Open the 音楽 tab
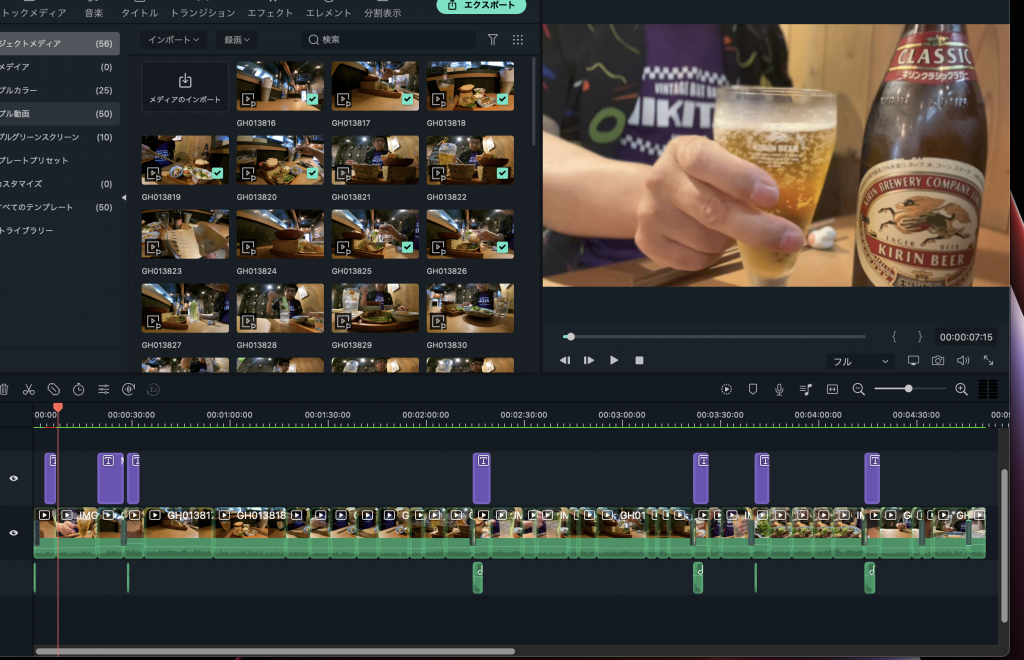The height and width of the screenshot is (660, 1024). point(94,13)
